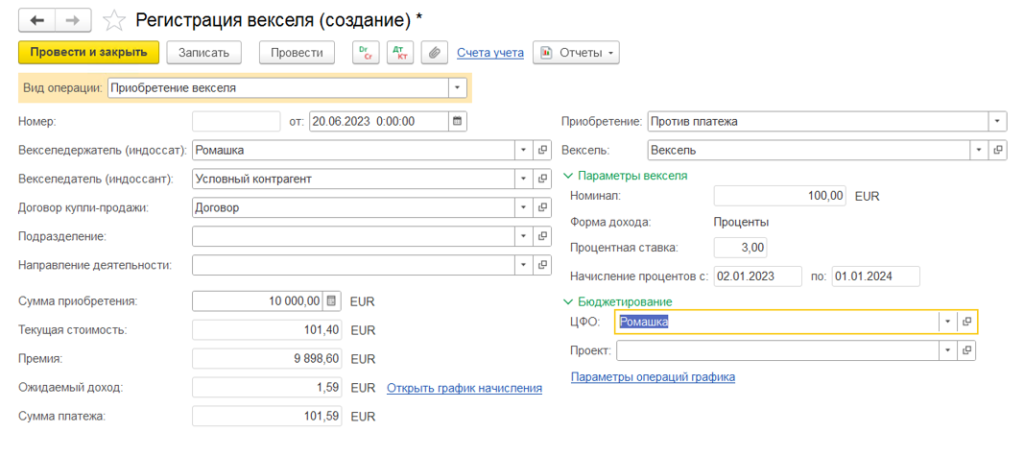Open ЦФО Ромашка record icon
This screenshot has height=456, width=1024.
point(967,321)
